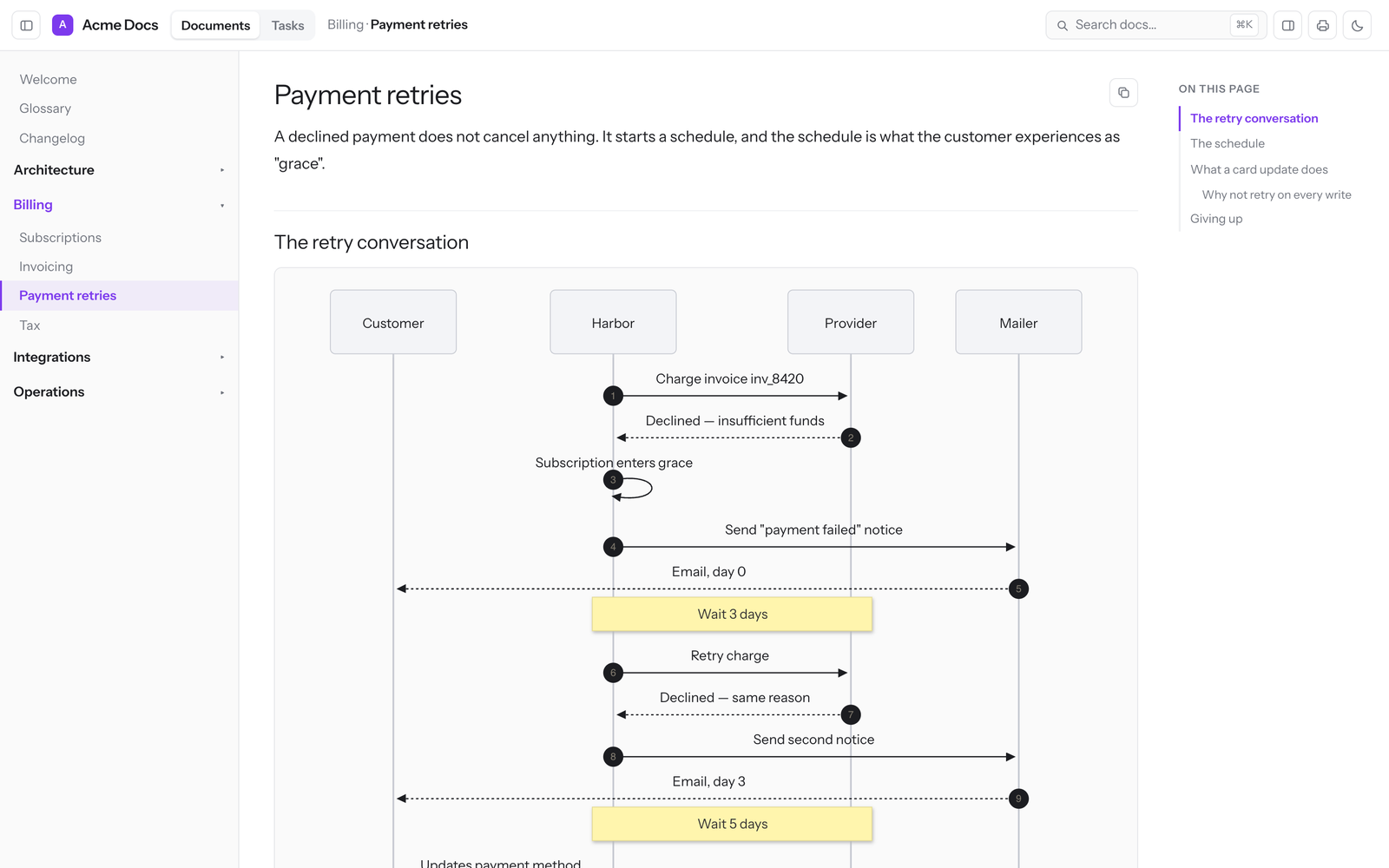1389x868 pixels.
Task: Click sequence step 1 marker
Action: tap(613, 396)
